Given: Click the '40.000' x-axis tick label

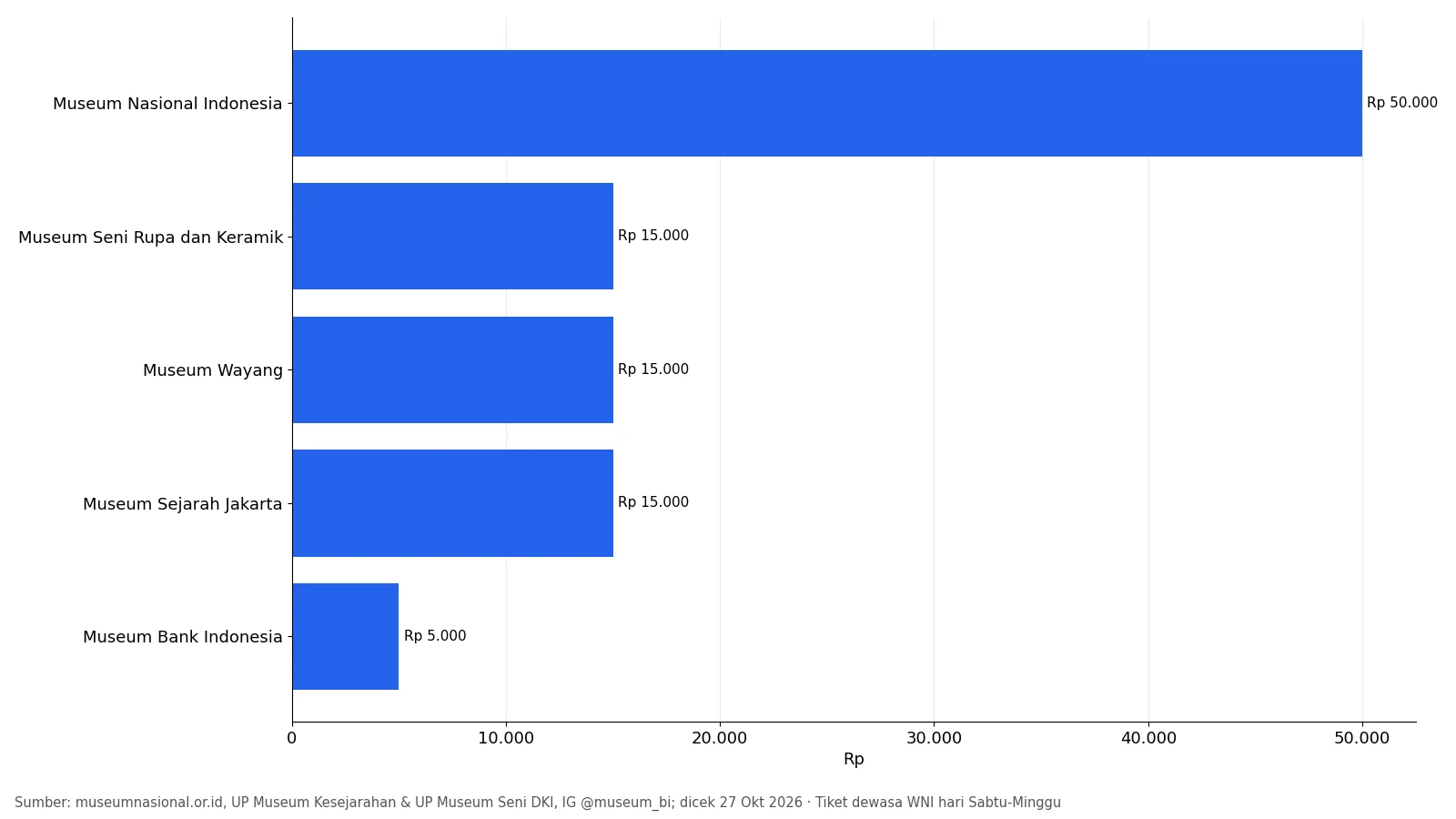Looking at the screenshot, I should [x=1148, y=738].
